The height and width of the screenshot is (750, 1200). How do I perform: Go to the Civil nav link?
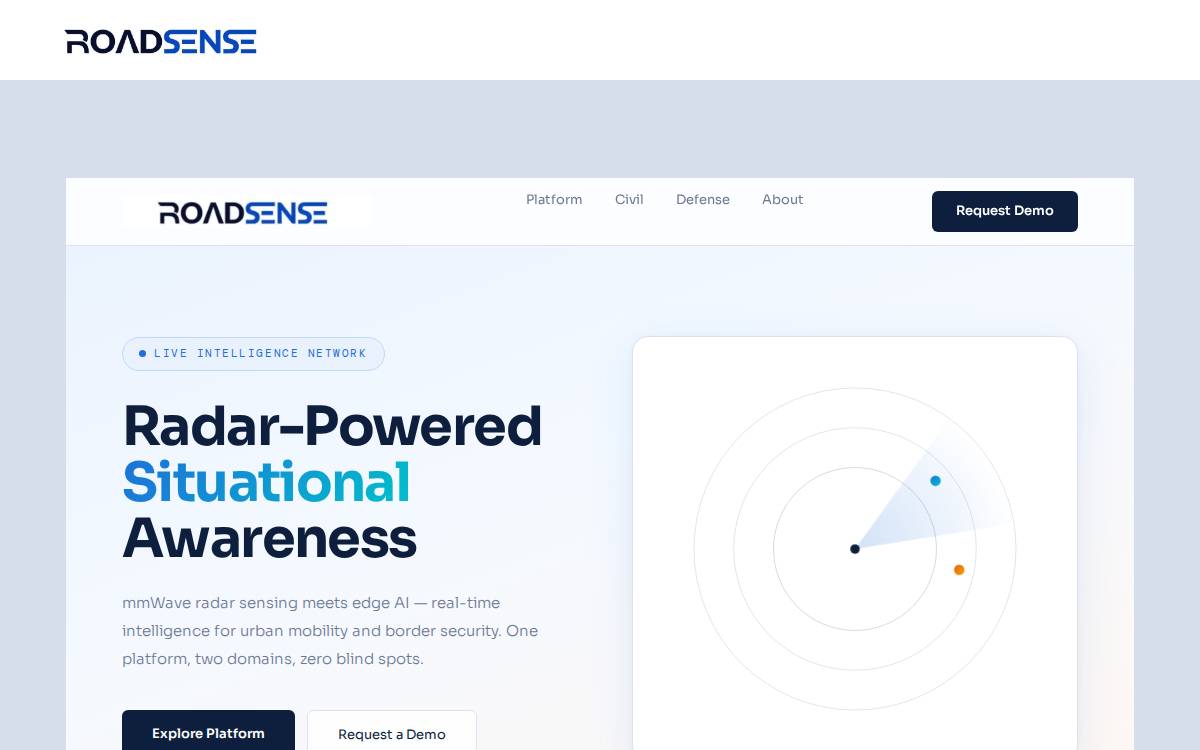tap(629, 199)
